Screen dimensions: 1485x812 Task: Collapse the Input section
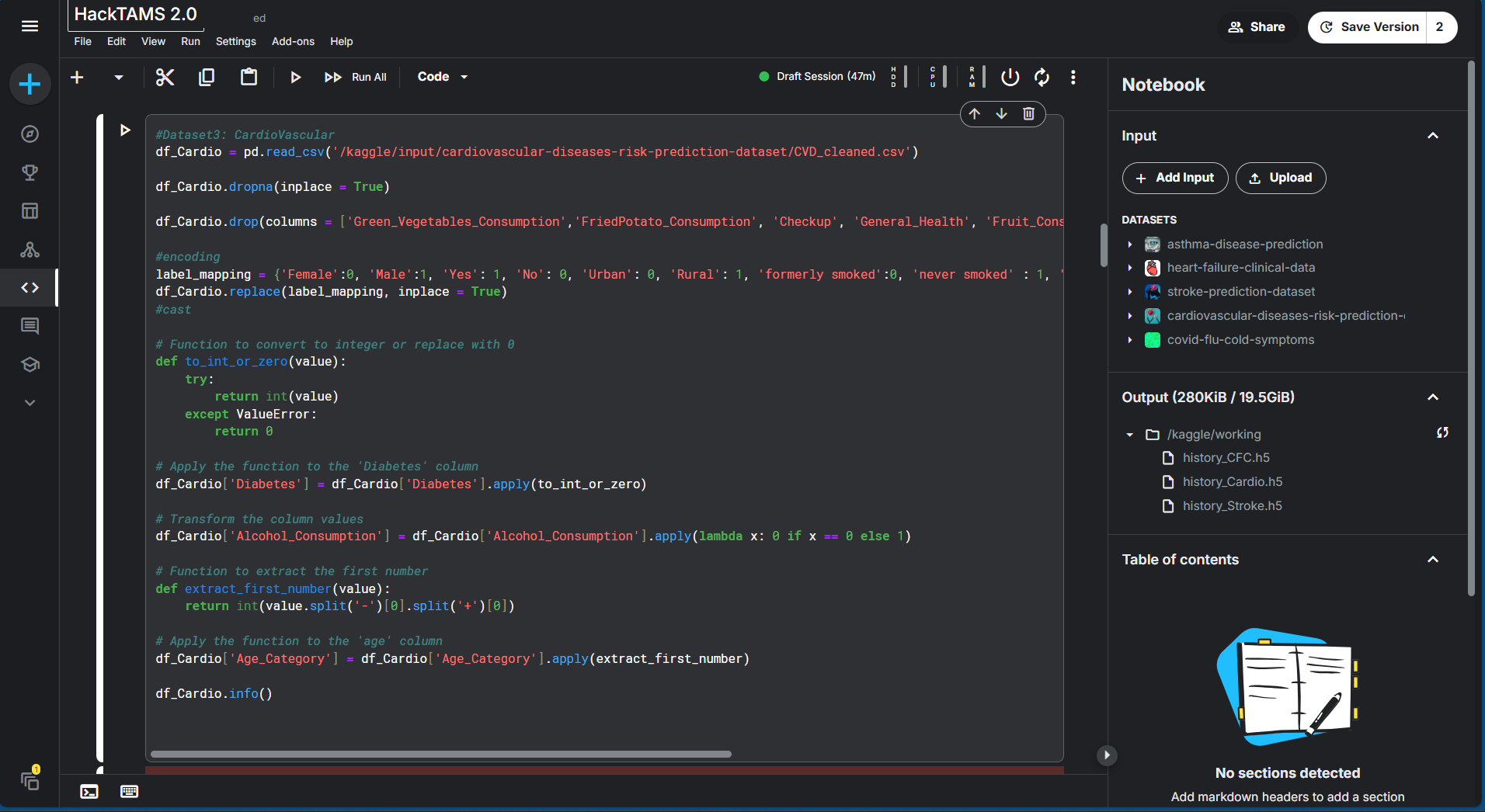[1433, 136]
